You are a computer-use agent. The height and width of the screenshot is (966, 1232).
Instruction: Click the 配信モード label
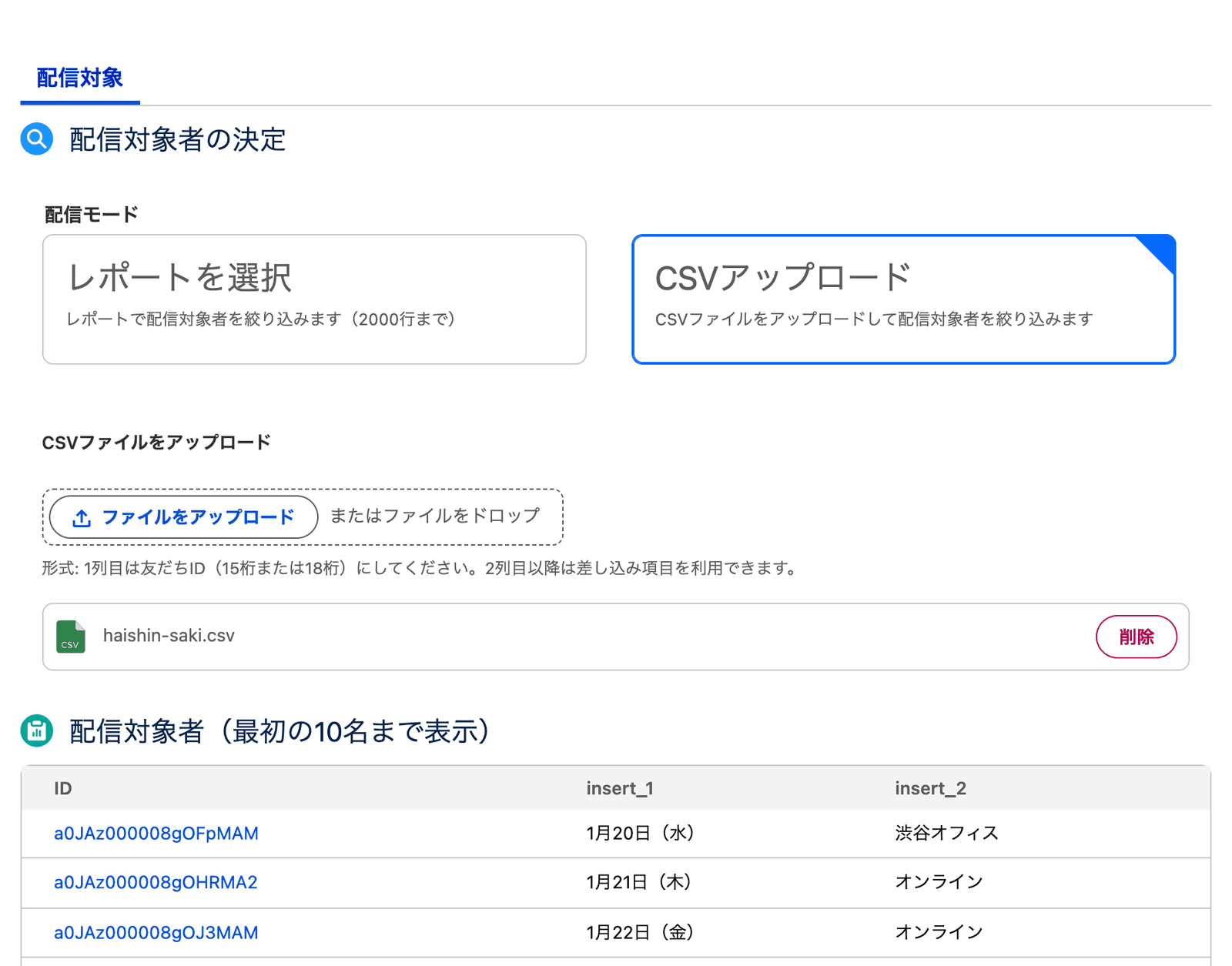point(91,214)
